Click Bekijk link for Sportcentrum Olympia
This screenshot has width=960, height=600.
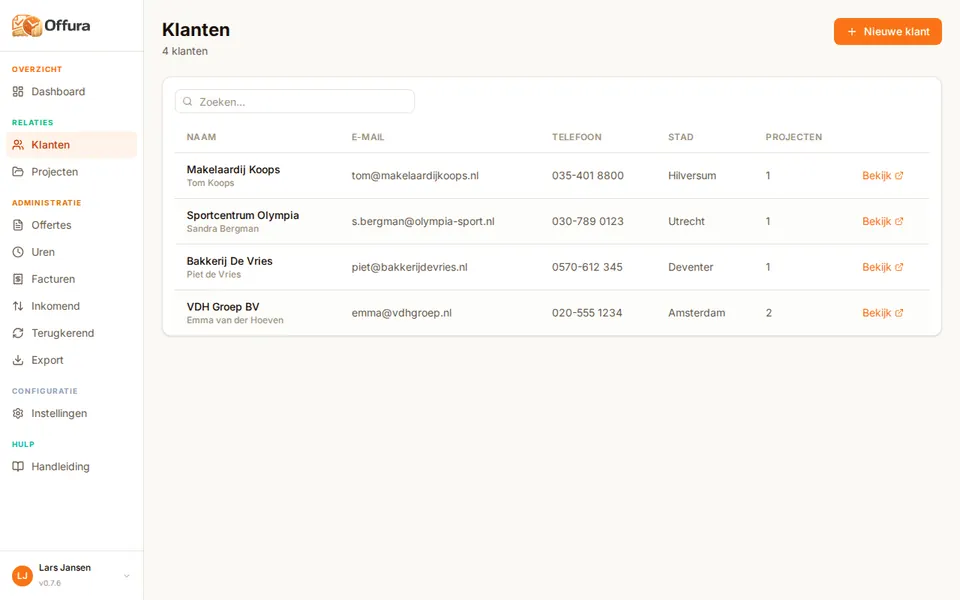(x=882, y=222)
